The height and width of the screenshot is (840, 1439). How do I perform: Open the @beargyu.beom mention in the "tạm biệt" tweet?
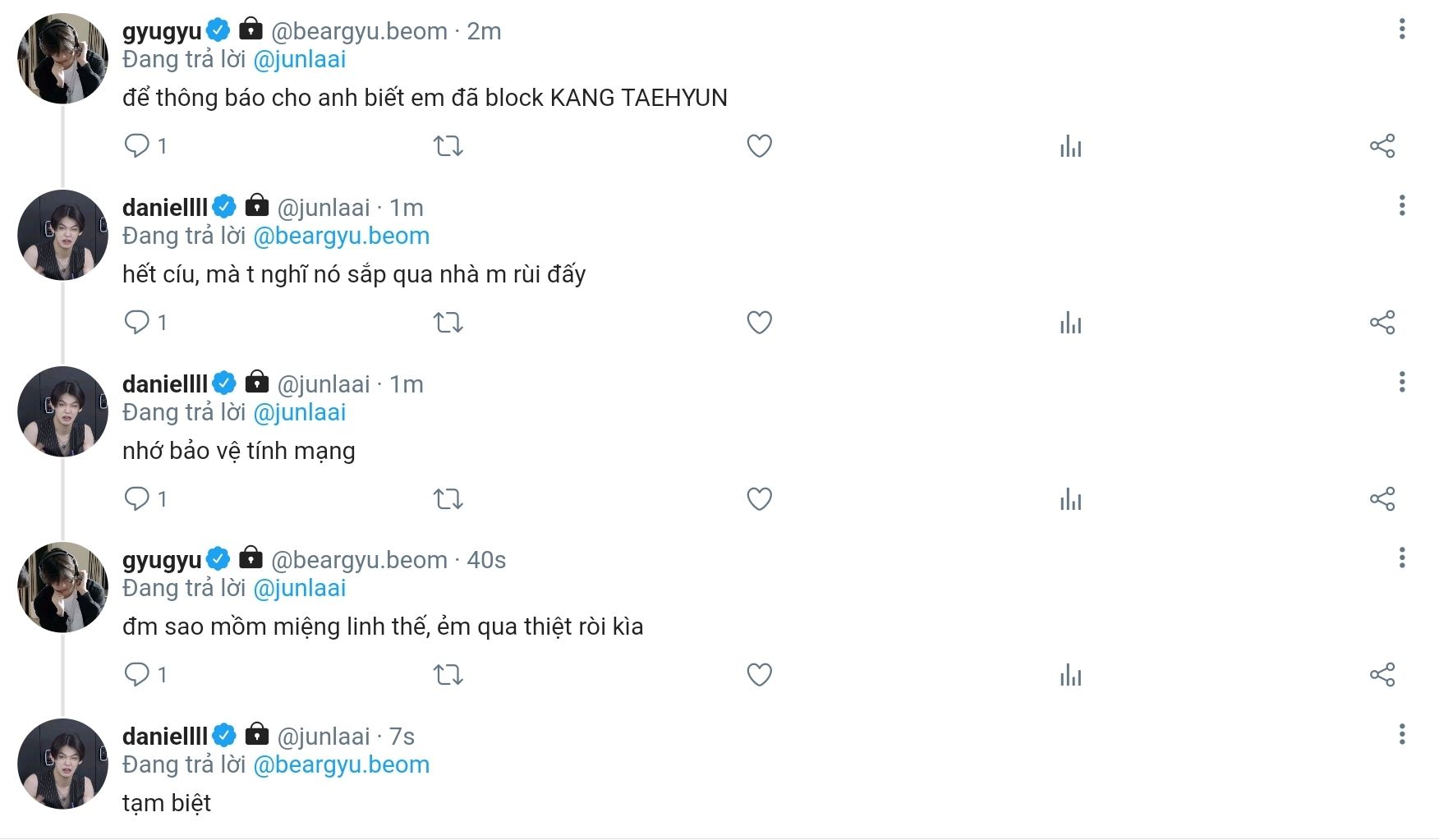pos(341,764)
